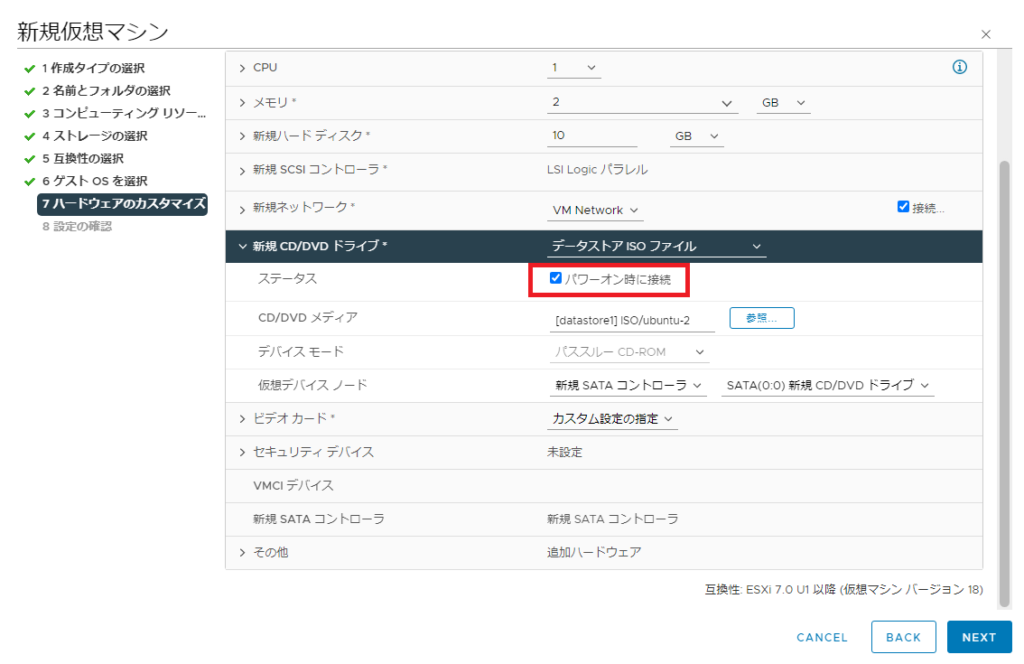Click the 新規 SATA コントローラ row label
Viewport: 1024px width, 664px height.
[319, 519]
